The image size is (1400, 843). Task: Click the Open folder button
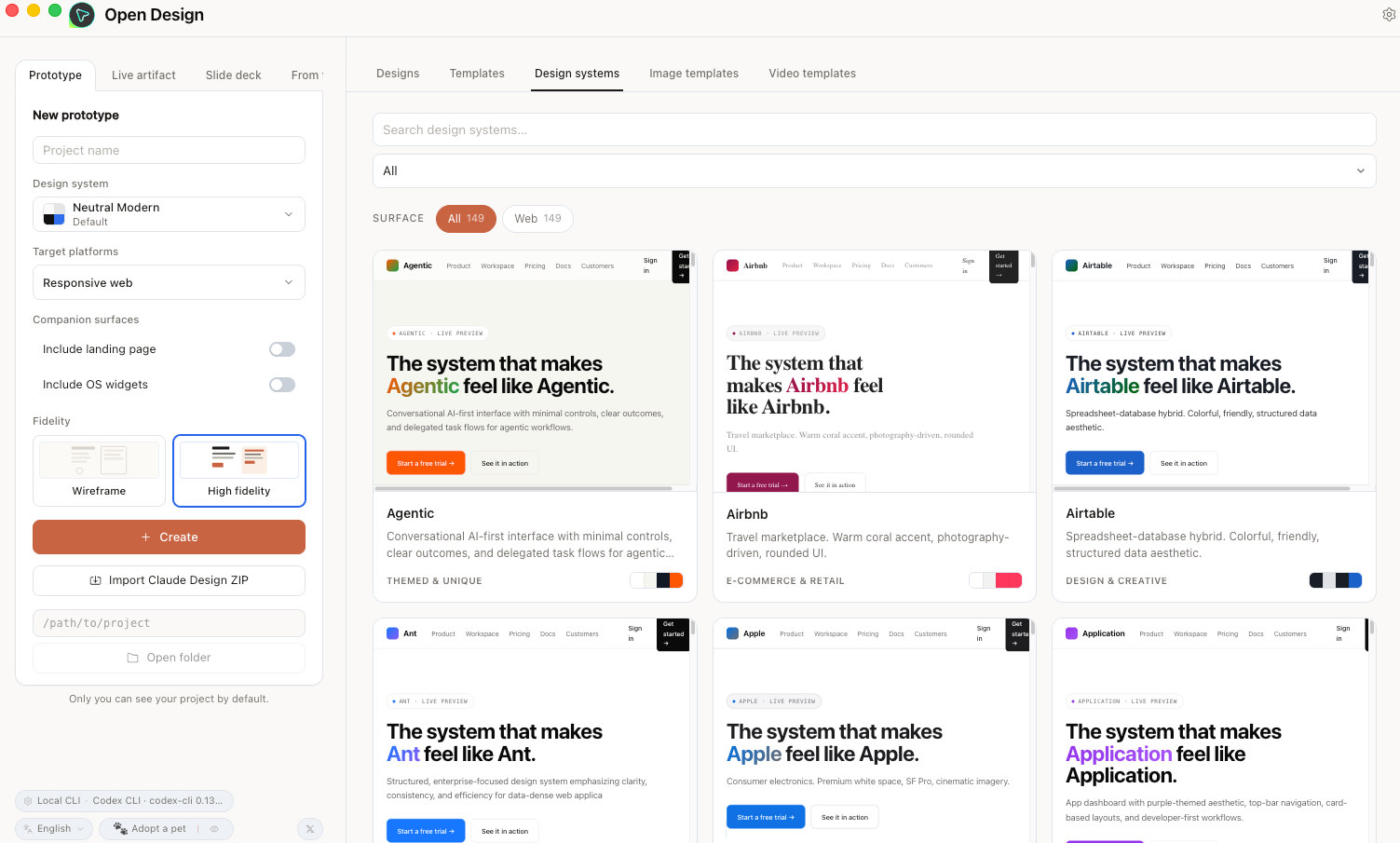pyautogui.click(x=169, y=658)
